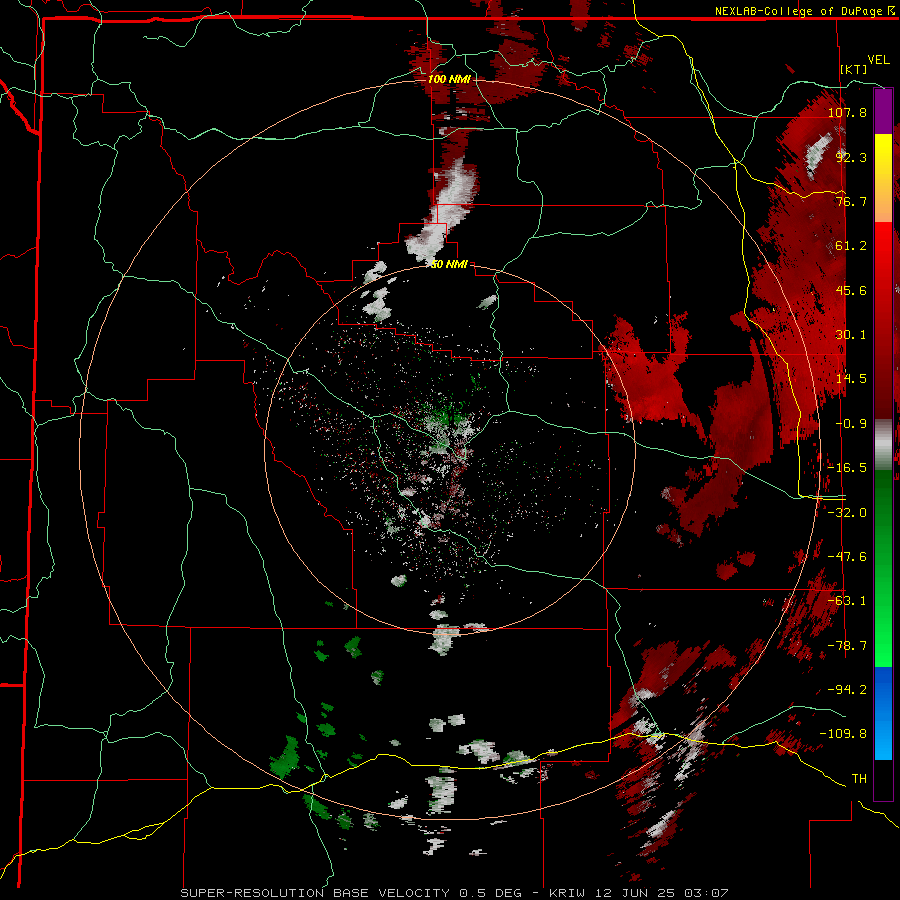The width and height of the screenshot is (900, 900).
Task: Click the 107.8 value on velocity scale
Action: pyautogui.click(x=847, y=112)
